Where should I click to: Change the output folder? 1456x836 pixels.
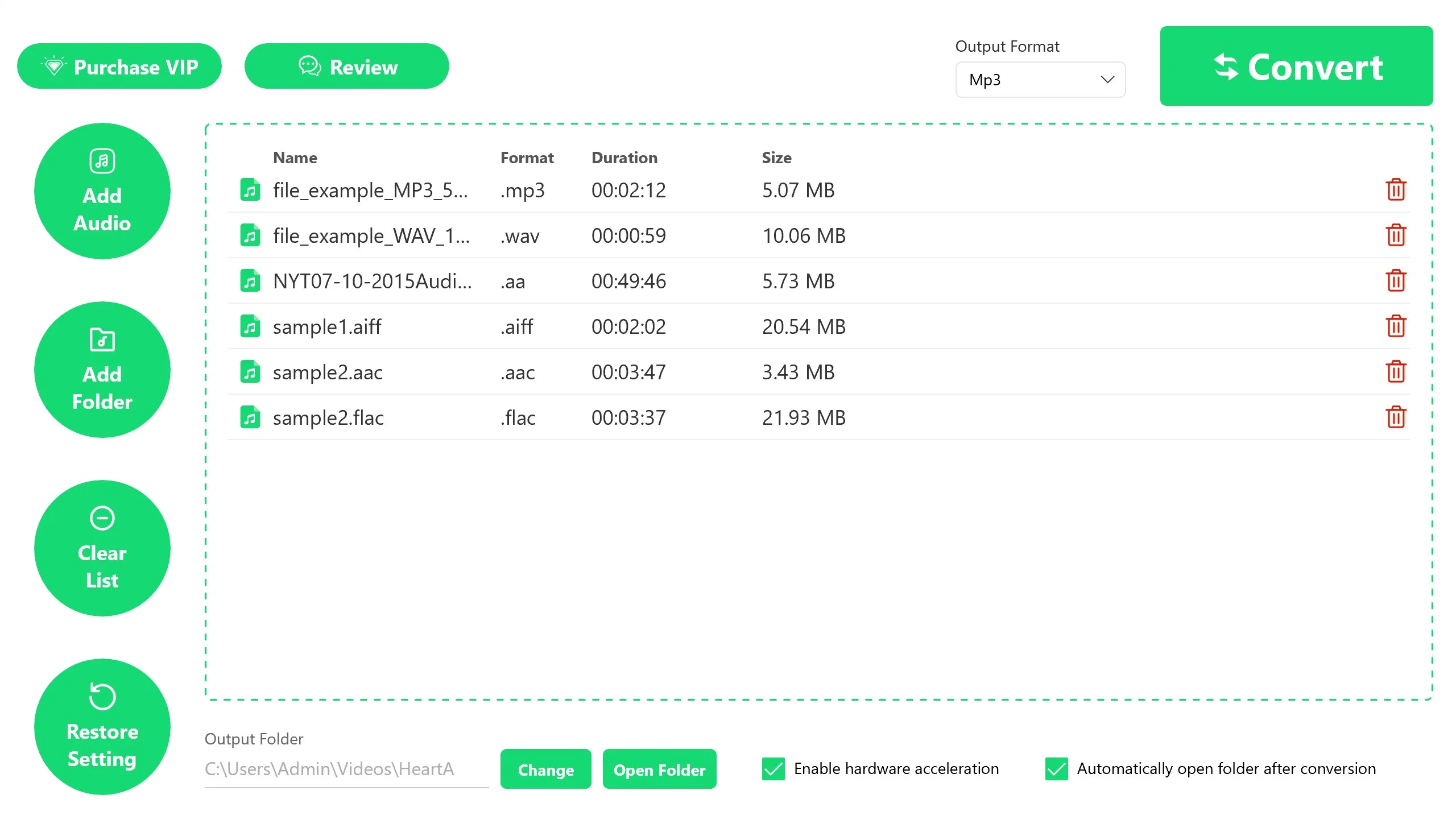[545, 769]
